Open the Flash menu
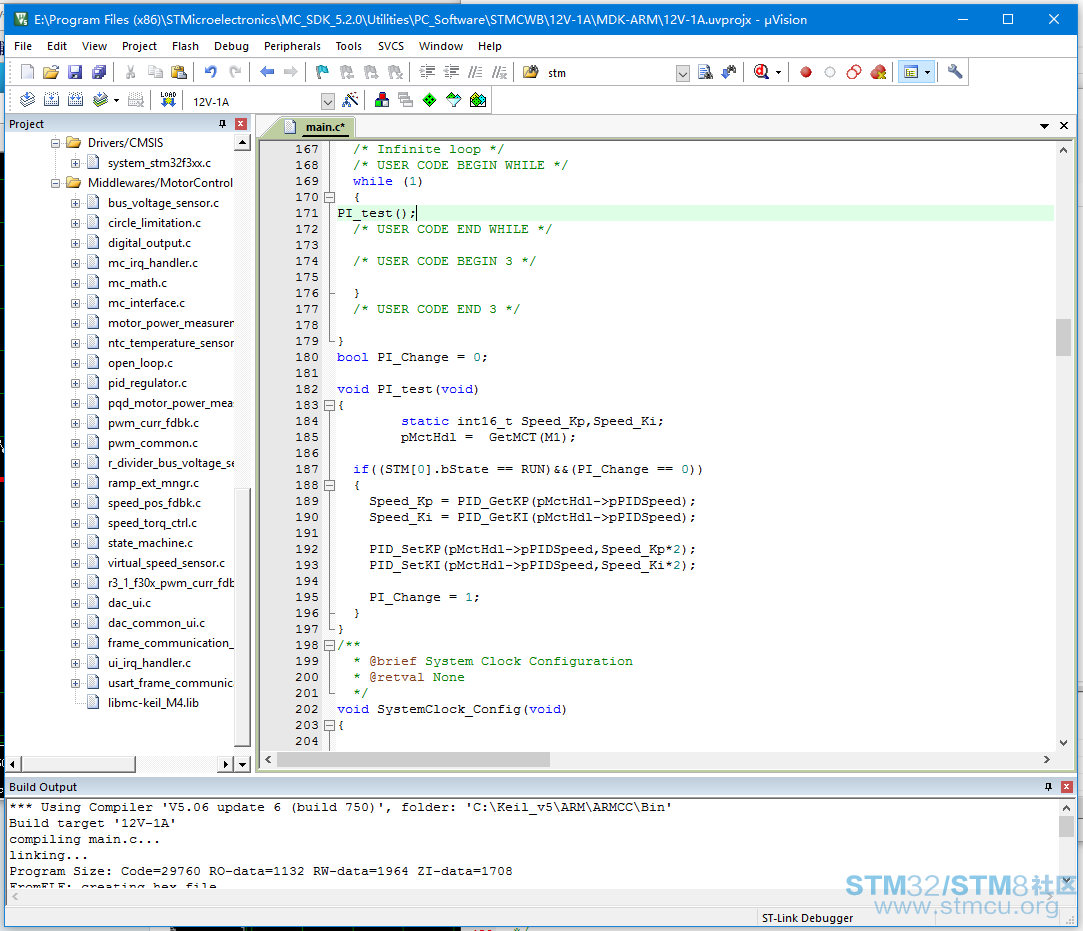 (185, 46)
